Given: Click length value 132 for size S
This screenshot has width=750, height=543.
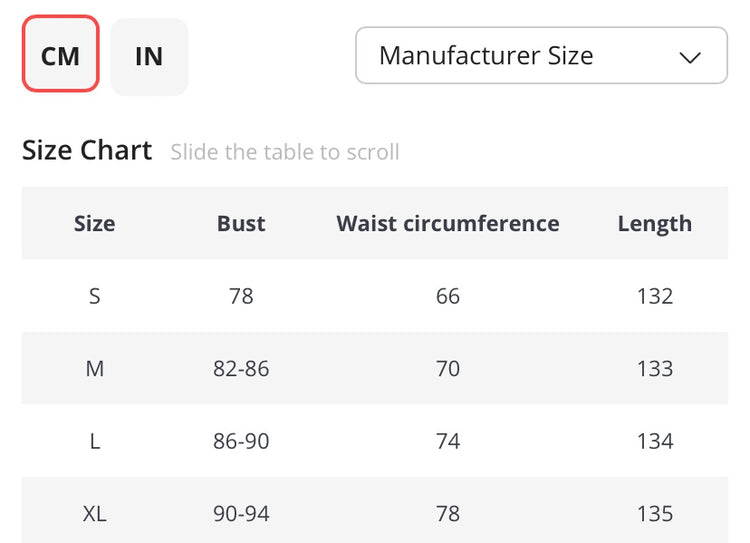Looking at the screenshot, I should tap(654, 296).
